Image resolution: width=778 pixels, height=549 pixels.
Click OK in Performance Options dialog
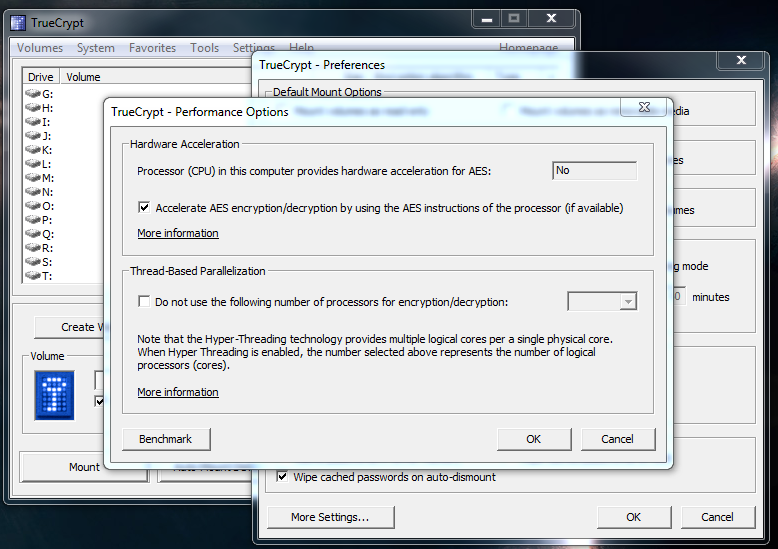534,439
